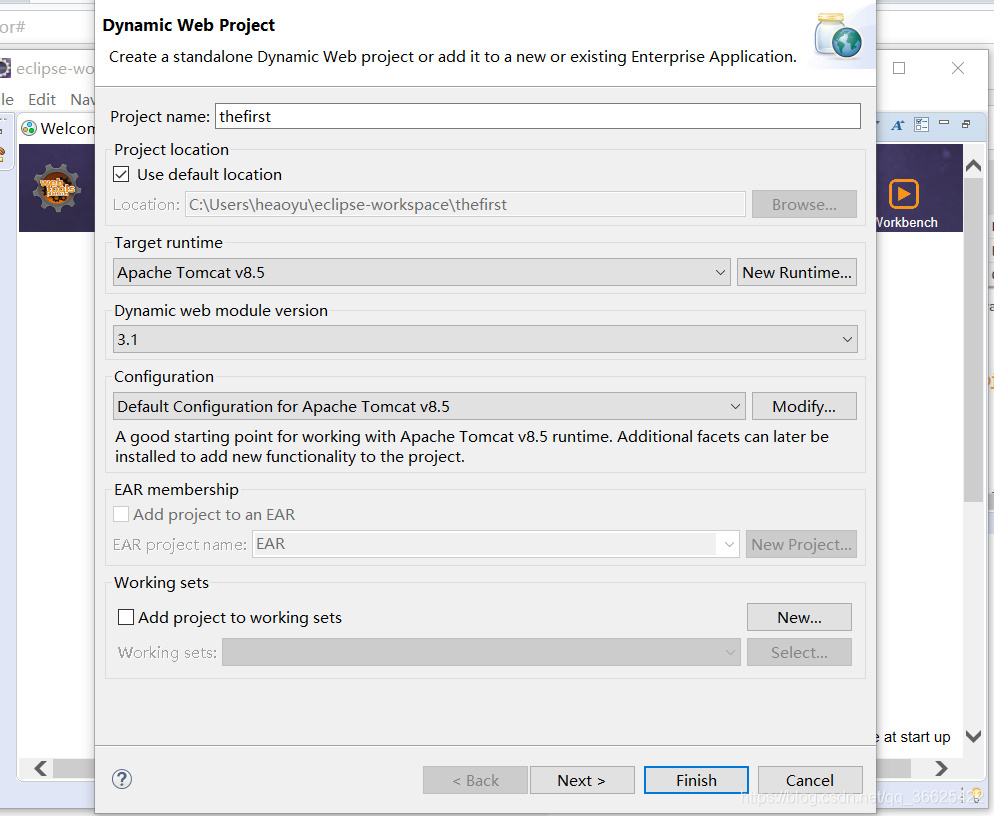Click scroll right arrow in Eclipse window

point(941,768)
